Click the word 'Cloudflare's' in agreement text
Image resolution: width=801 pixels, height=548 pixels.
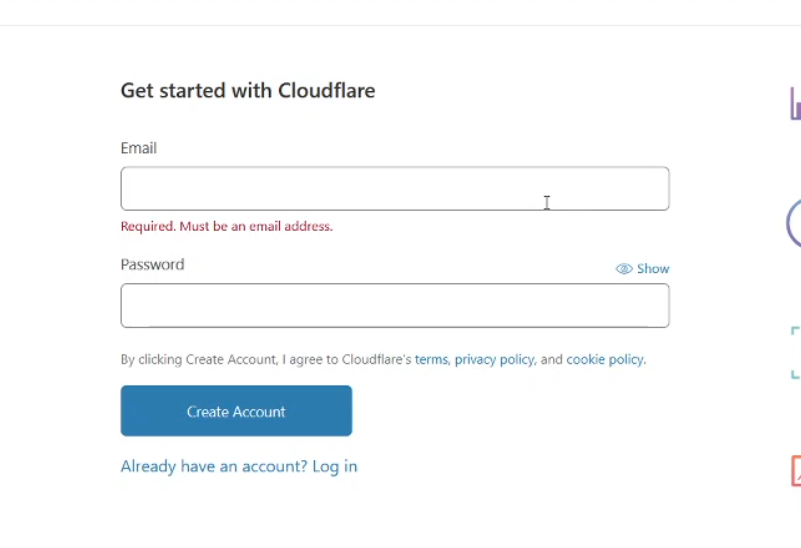tap(376, 360)
